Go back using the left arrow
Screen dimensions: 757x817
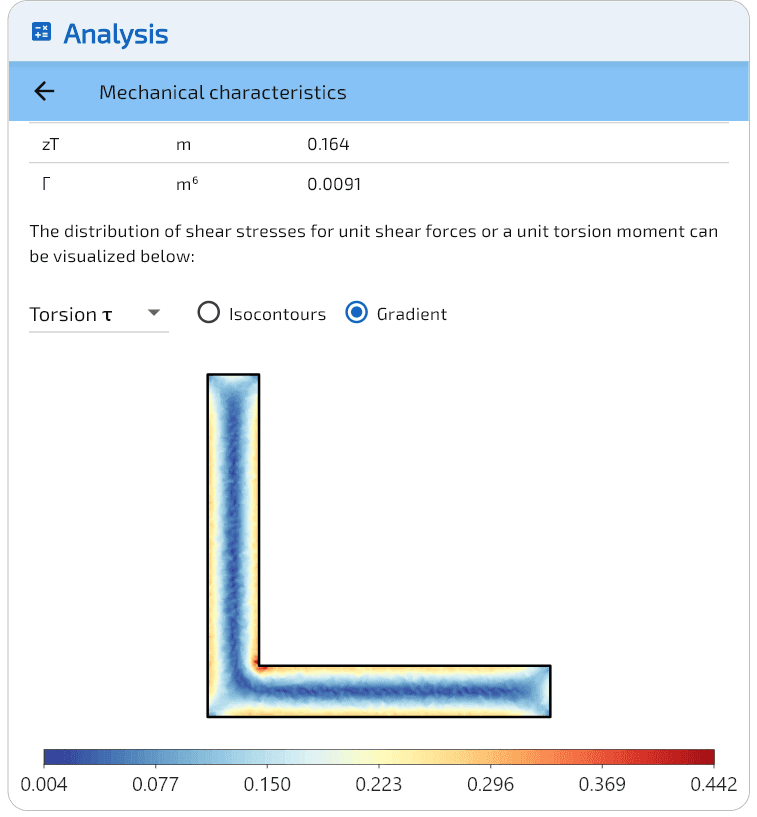(44, 92)
